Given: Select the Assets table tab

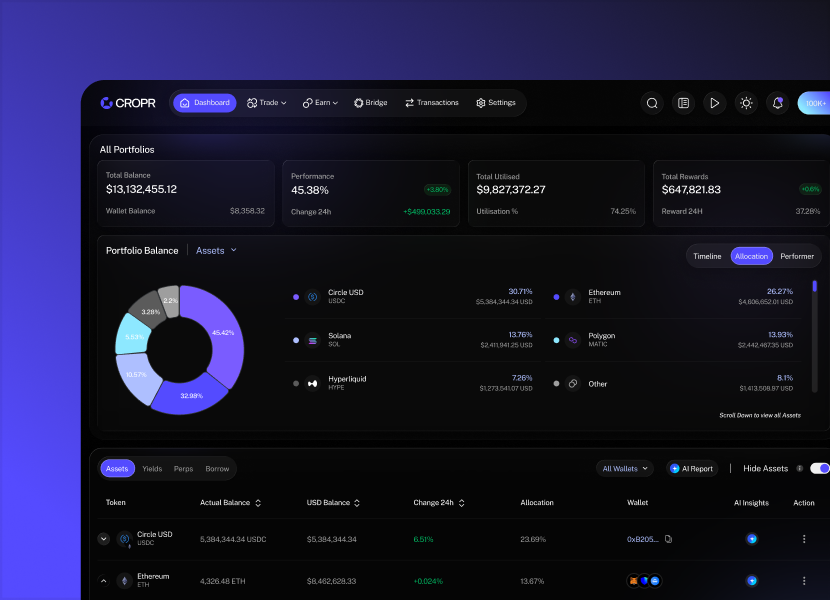Looking at the screenshot, I should click(117, 469).
